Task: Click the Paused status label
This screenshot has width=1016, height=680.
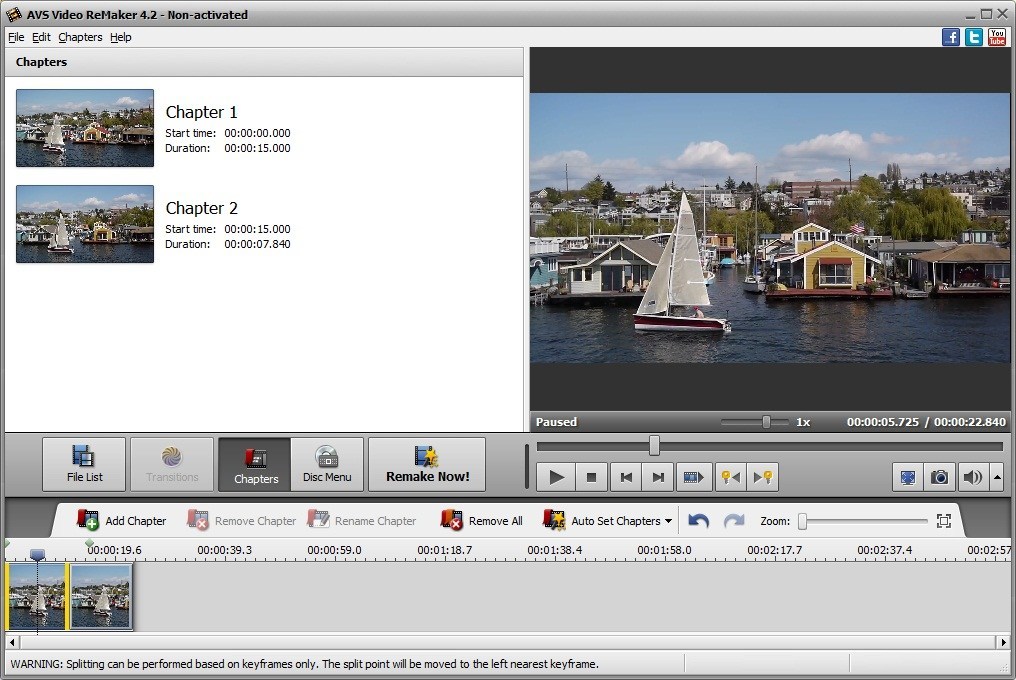Action: tap(556, 422)
